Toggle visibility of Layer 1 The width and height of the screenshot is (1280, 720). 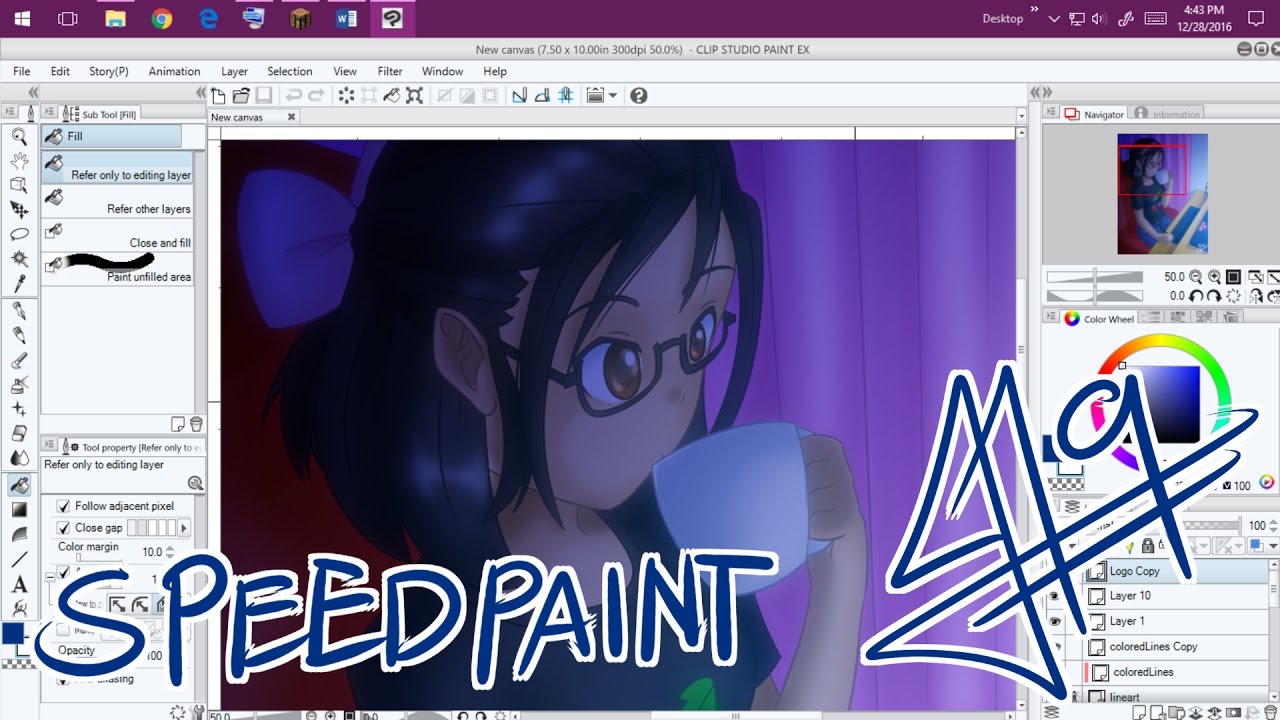[x=1053, y=621]
